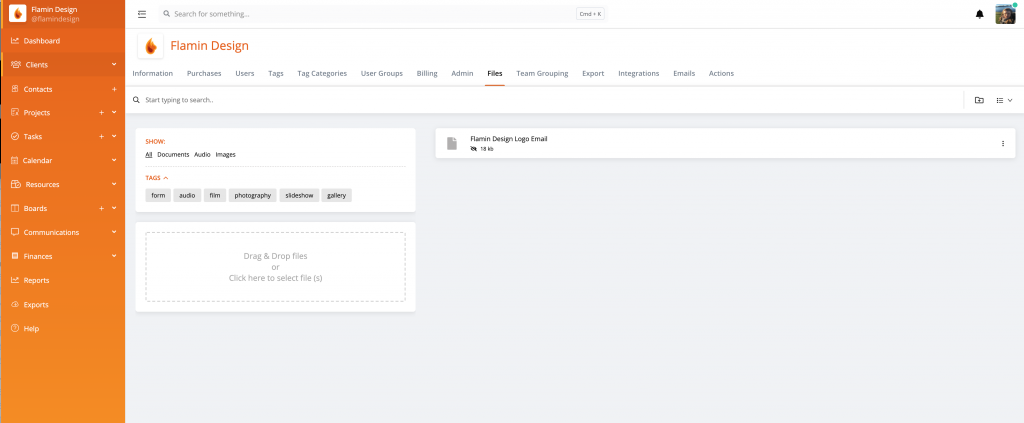Screen dimensions: 1024x423
Task: Click the plus icon next to Contacts
Action: (114, 89)
